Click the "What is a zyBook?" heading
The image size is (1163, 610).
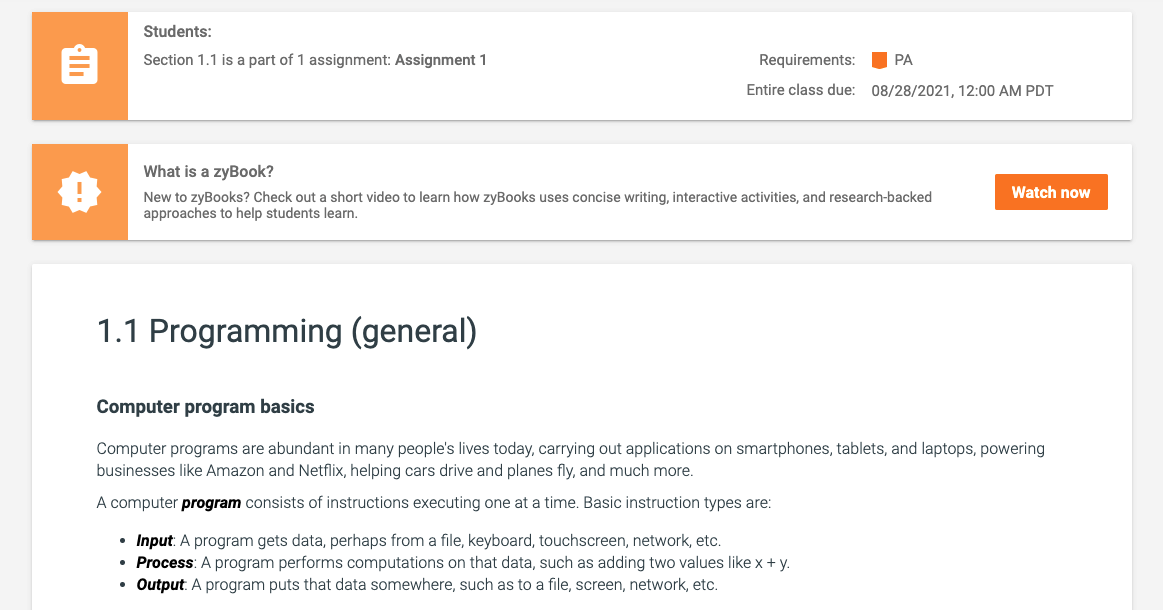tap(208, 171)
